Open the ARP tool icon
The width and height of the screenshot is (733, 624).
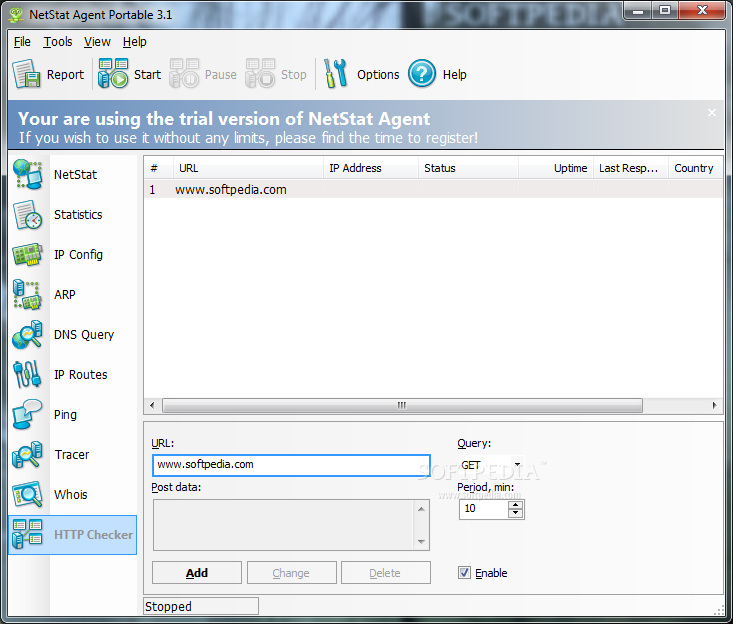pyautogui.click(x=28, y=294)
